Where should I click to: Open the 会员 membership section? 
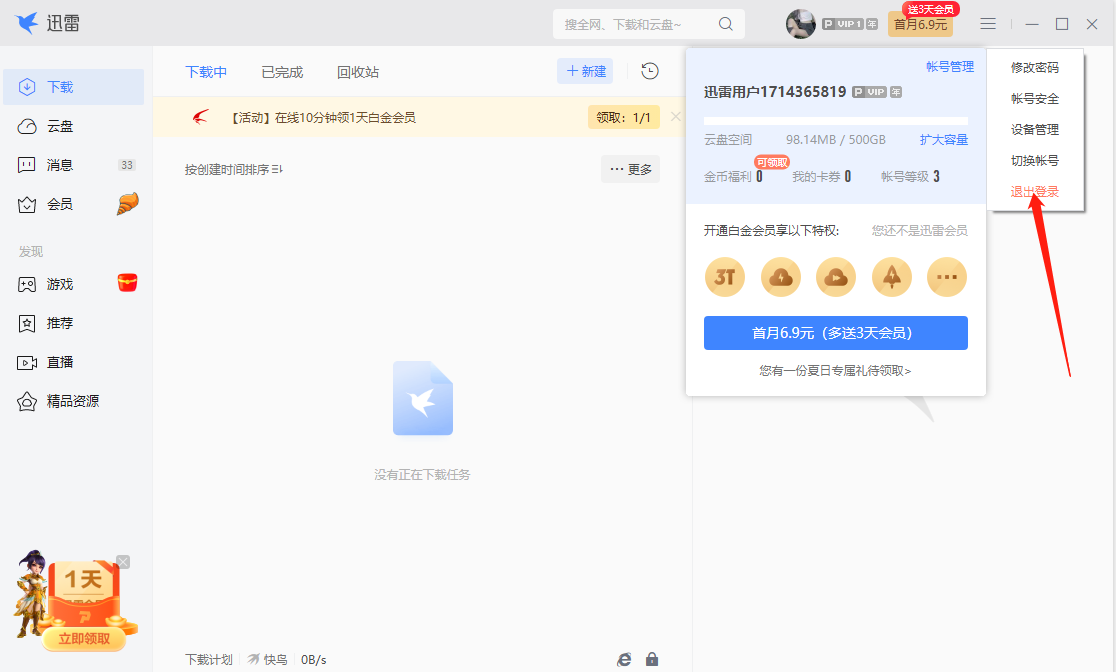coord(62,203)
